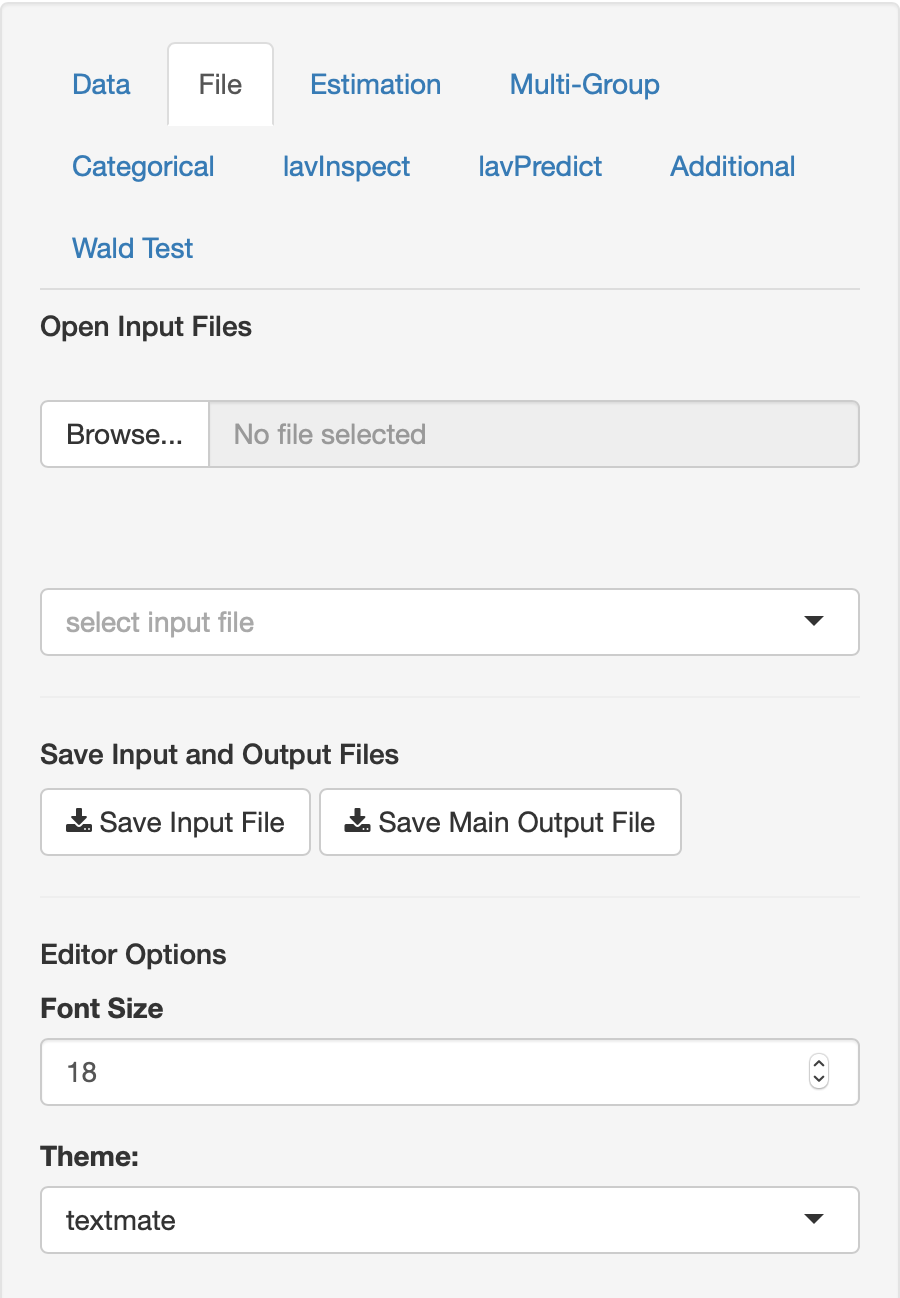Select the active File tab
This screenshot has width=900, height=1298.
(x=220, y=84)
